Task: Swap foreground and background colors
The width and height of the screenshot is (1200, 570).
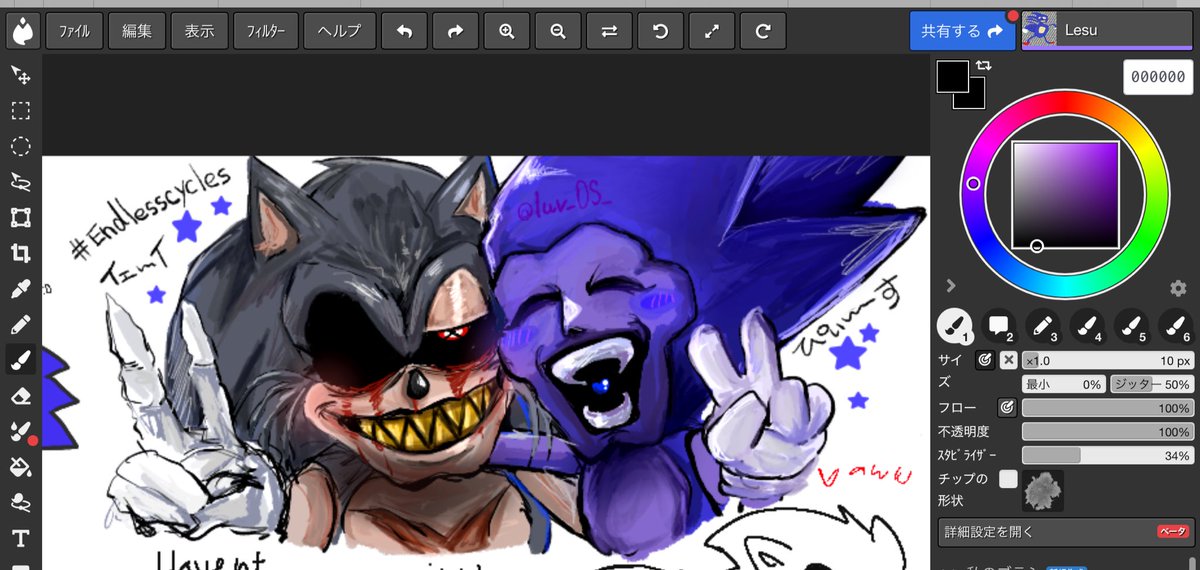Action: (983, 66)
